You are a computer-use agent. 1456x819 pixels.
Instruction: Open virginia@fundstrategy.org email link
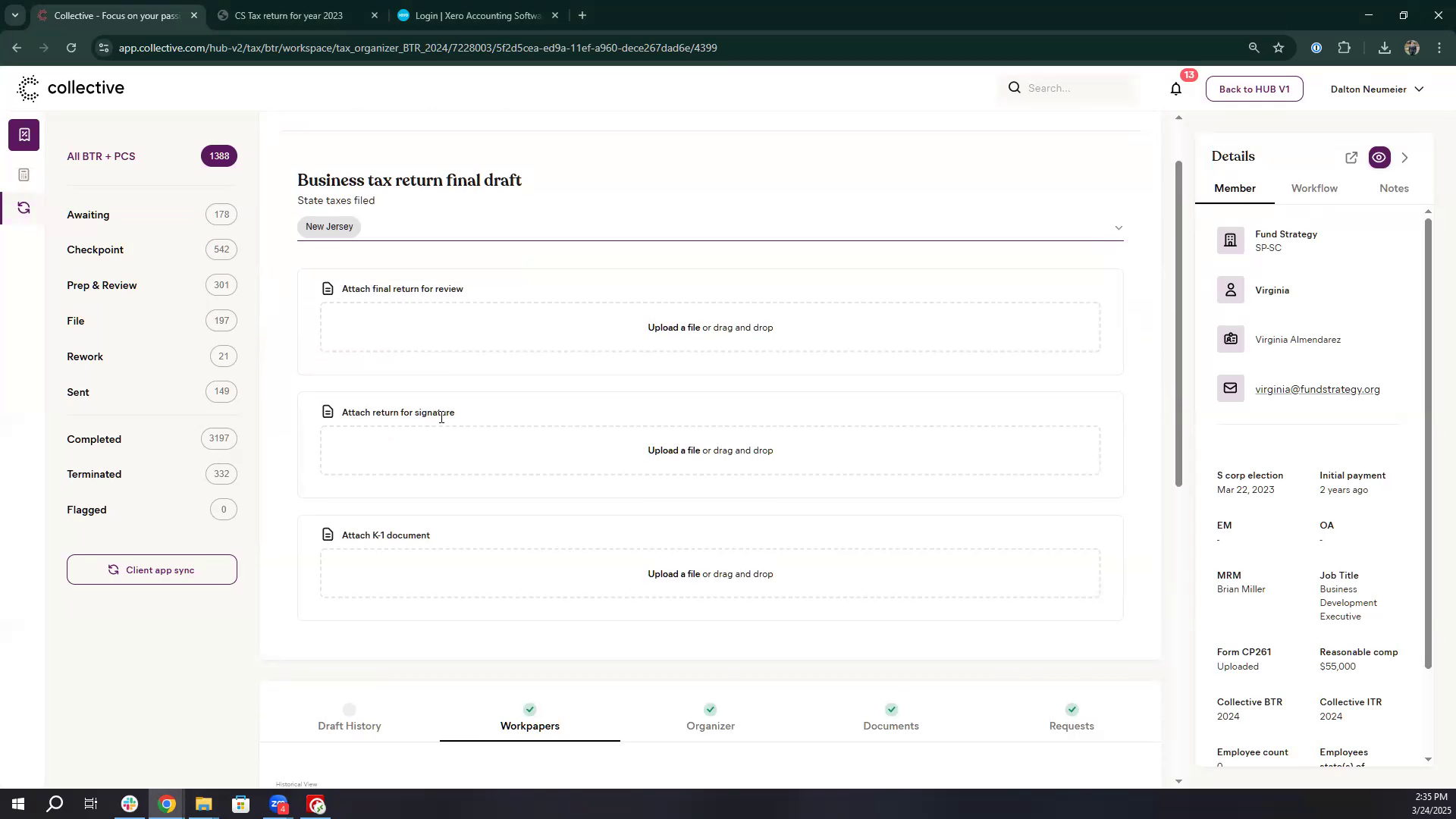point(1316,389)
